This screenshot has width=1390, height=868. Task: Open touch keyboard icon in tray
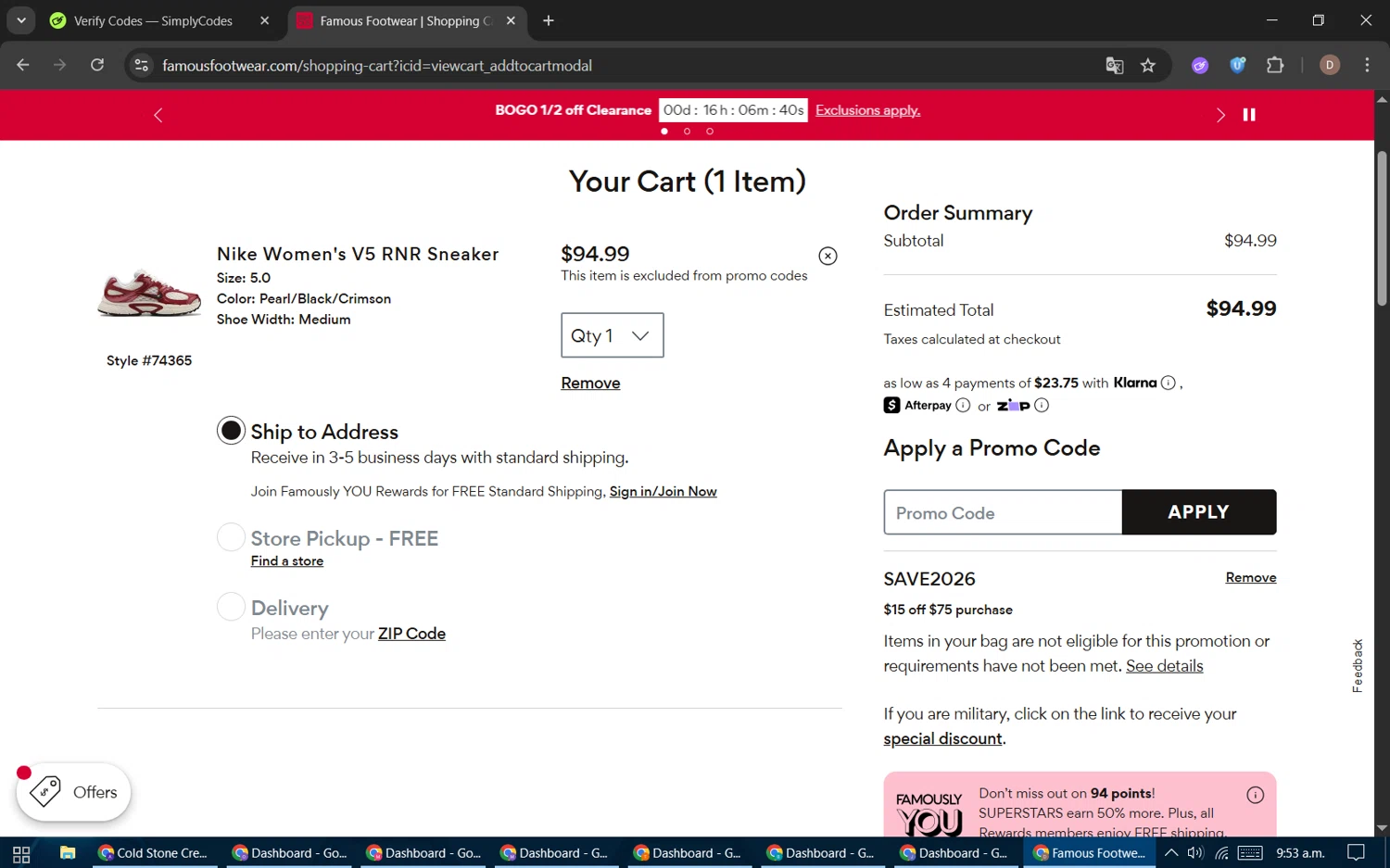point(1250,853)
